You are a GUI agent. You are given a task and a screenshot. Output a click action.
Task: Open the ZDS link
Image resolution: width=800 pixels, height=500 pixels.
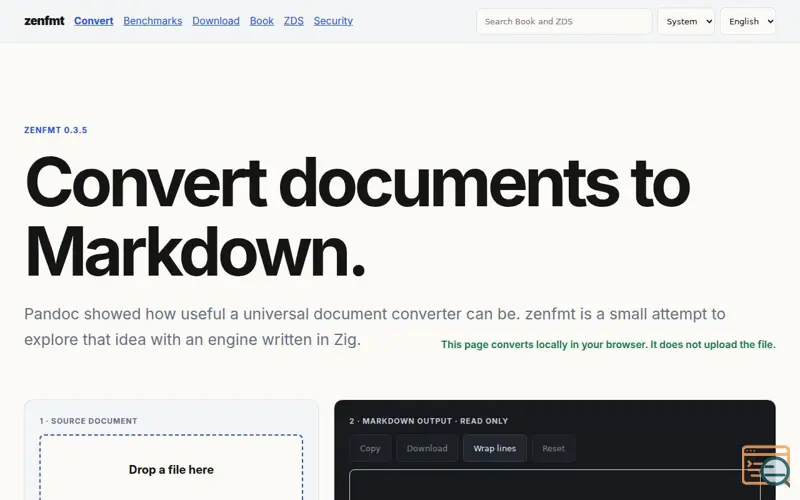coord(293,21)
